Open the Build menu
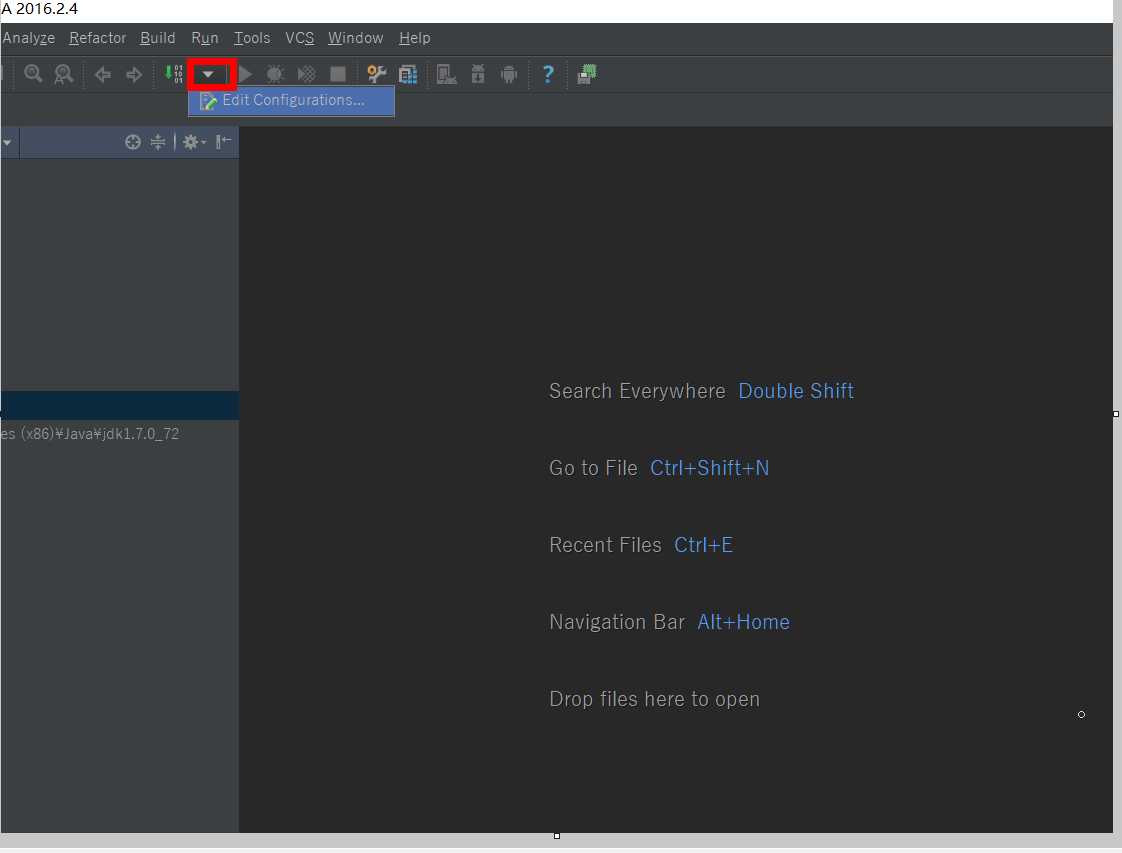The image size is (1122, 853). tap(157, 38)
